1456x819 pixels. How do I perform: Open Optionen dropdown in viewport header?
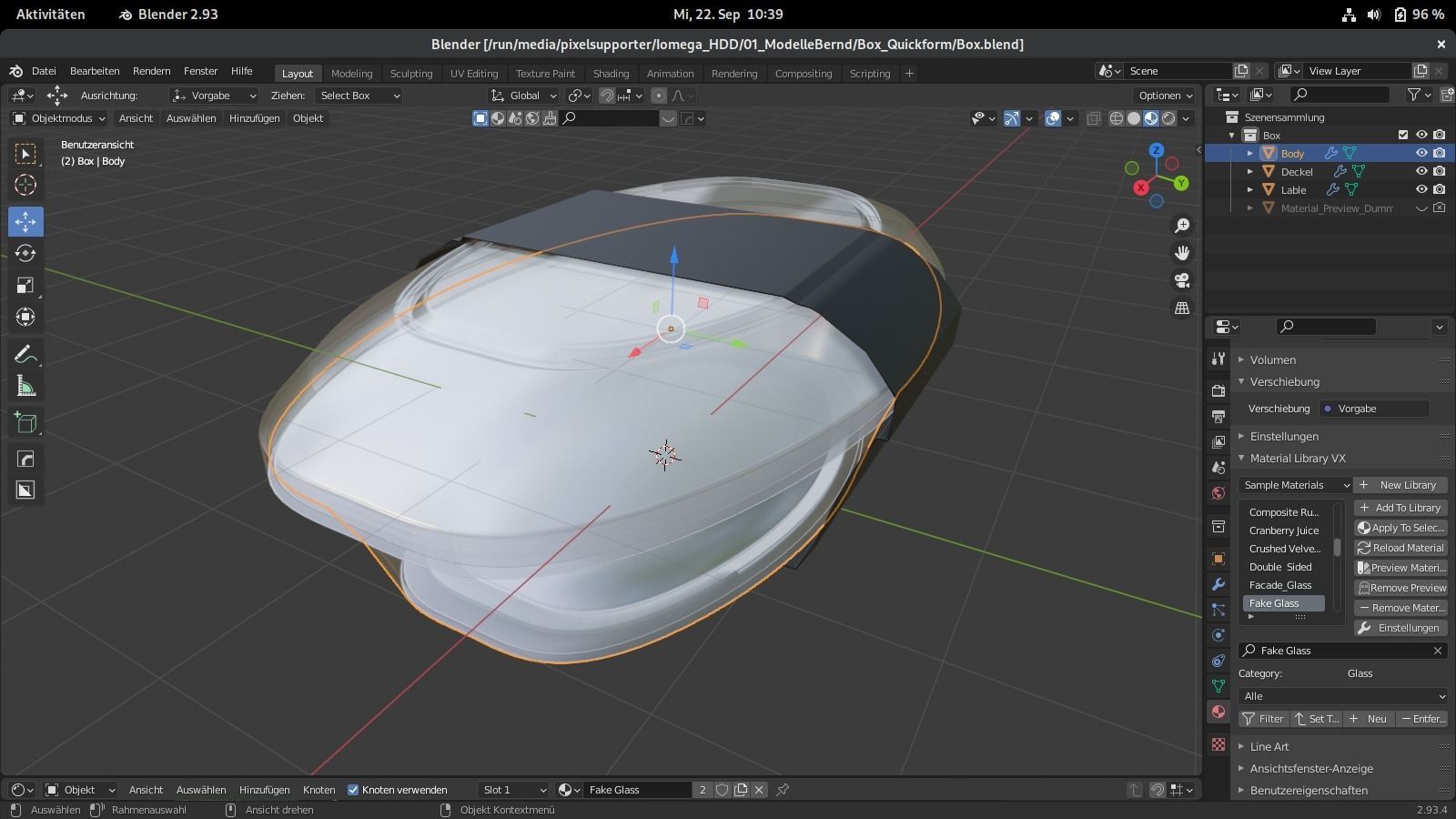tap(1166, 96)
